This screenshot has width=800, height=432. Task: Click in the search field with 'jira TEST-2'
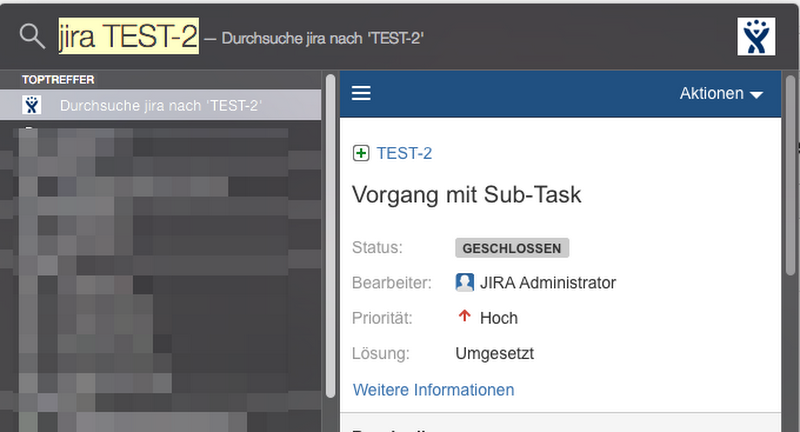(129, 37)
